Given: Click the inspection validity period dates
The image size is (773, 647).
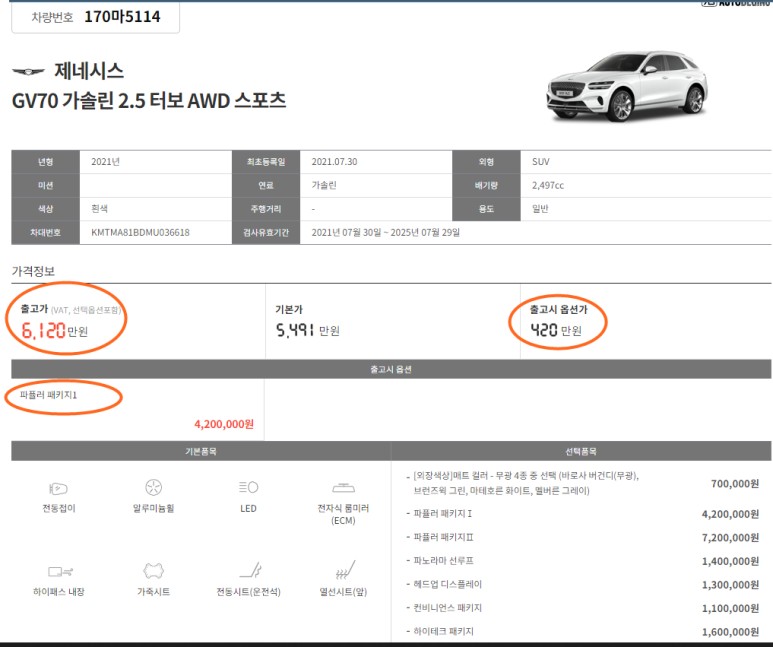Looking at the screenshot, I should 386,232.
